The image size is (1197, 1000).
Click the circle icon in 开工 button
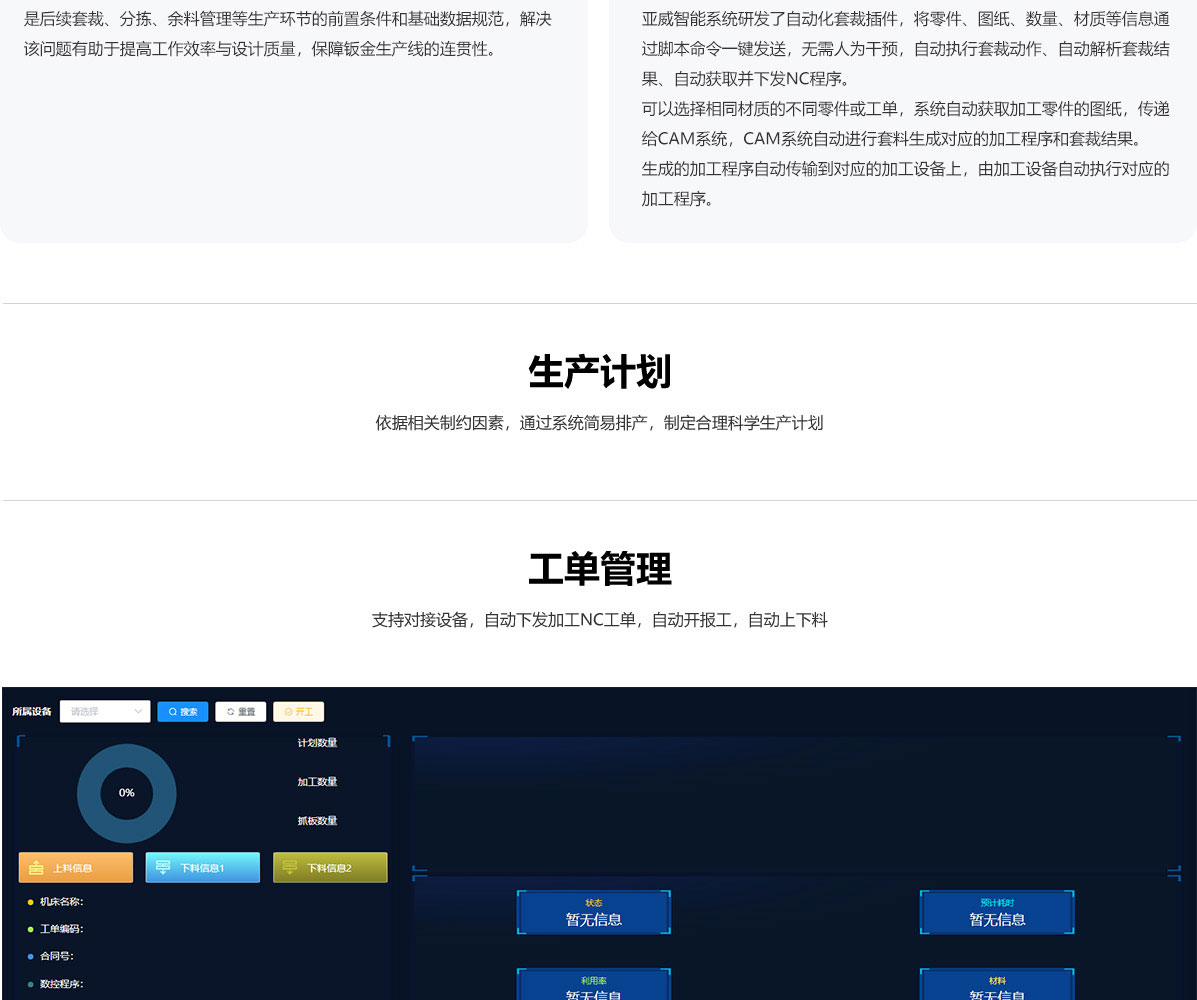[x=288, y=712]
